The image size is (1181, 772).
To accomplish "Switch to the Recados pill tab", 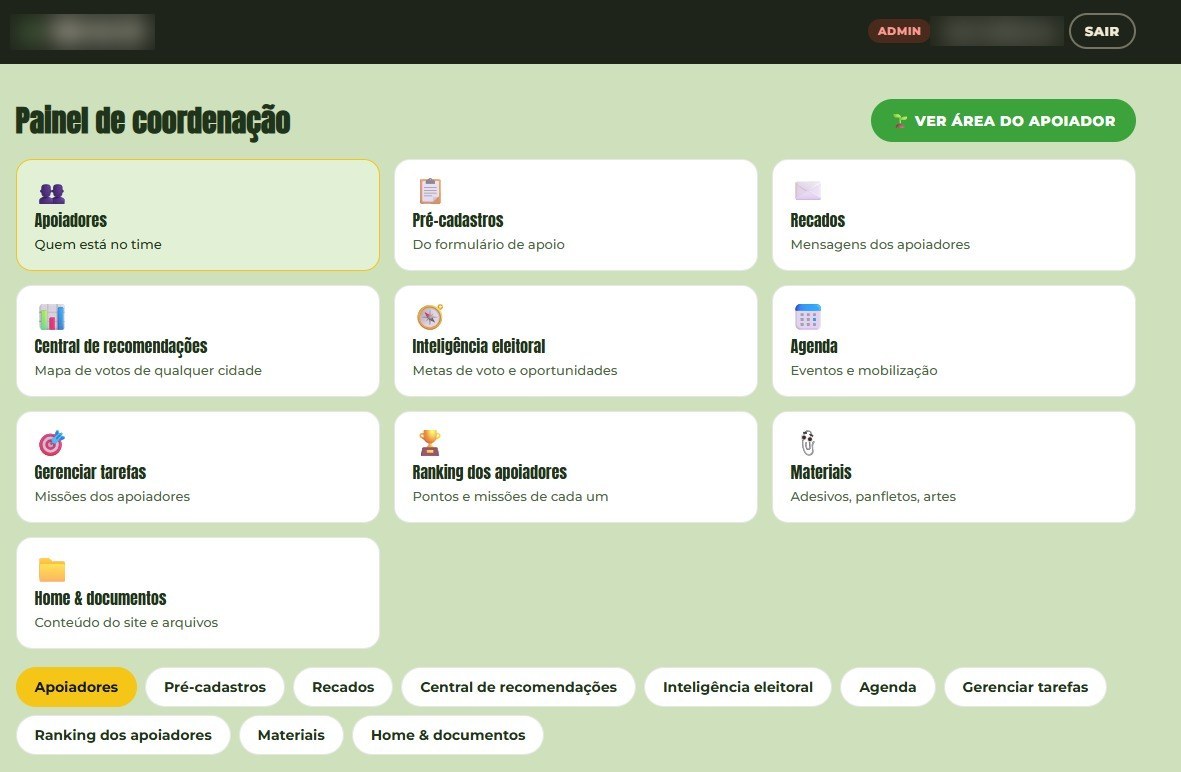I will coord(343,687).
